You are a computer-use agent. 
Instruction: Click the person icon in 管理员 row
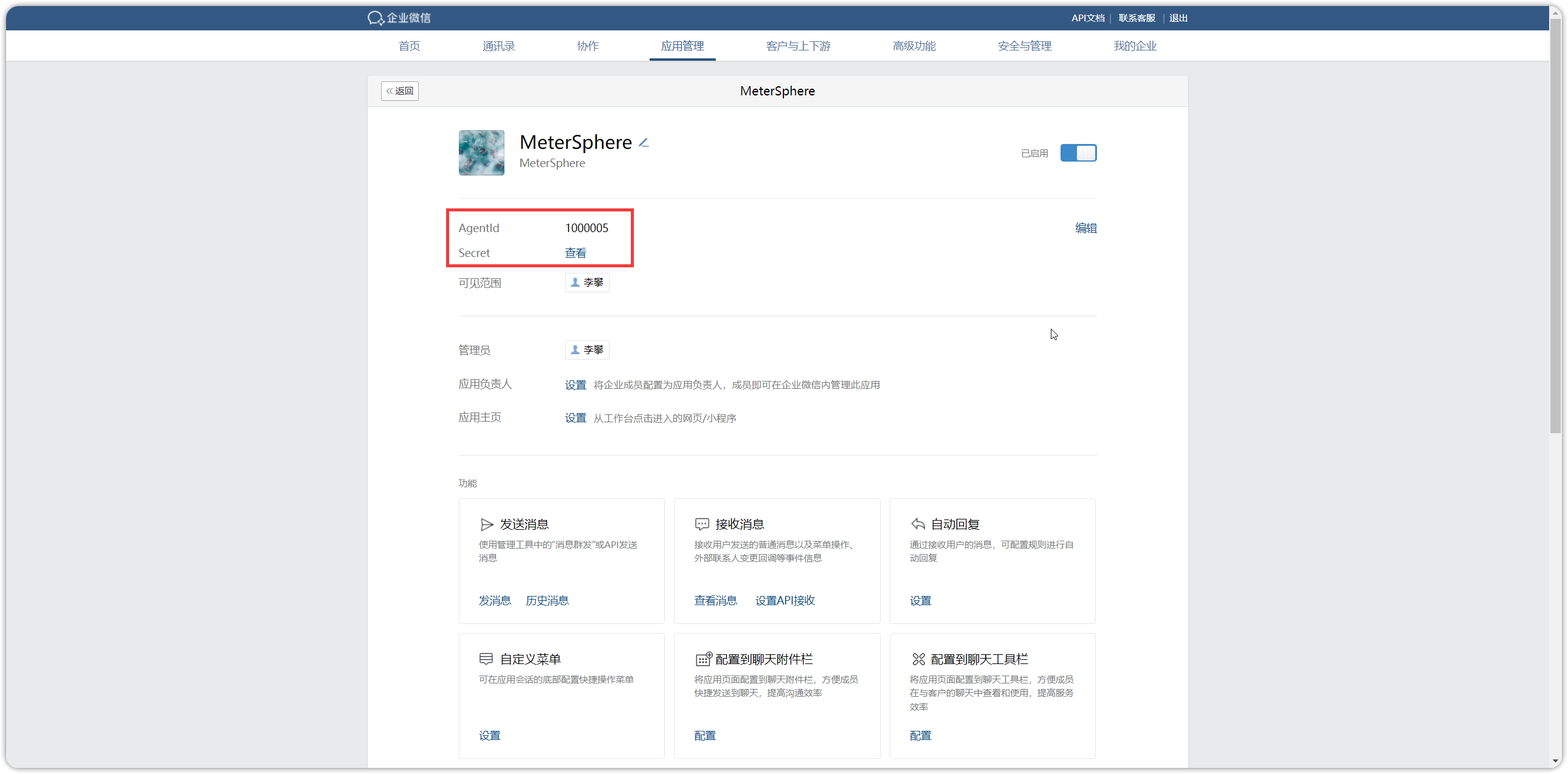(574, 350)
